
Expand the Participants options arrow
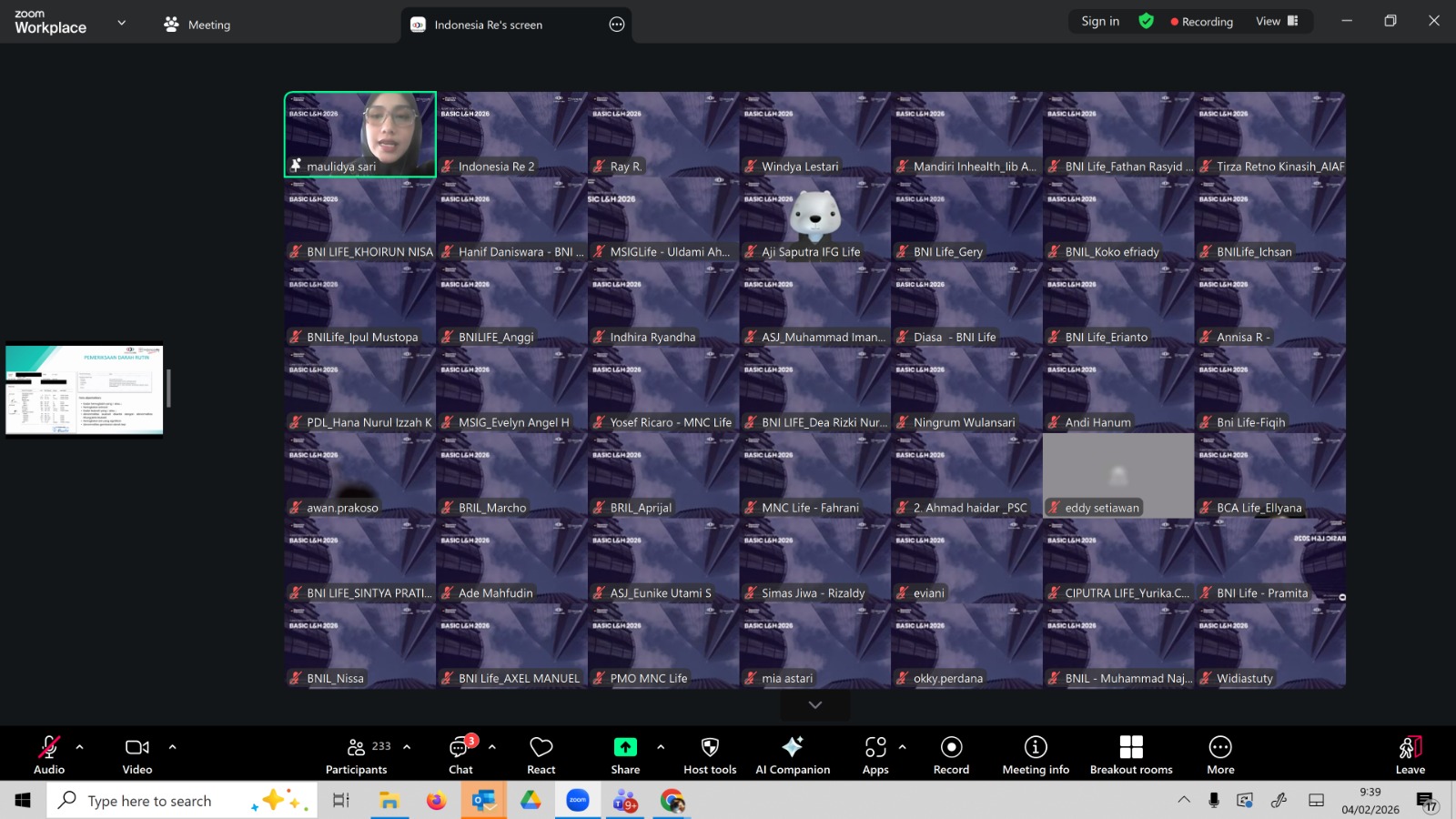[407, 747]
